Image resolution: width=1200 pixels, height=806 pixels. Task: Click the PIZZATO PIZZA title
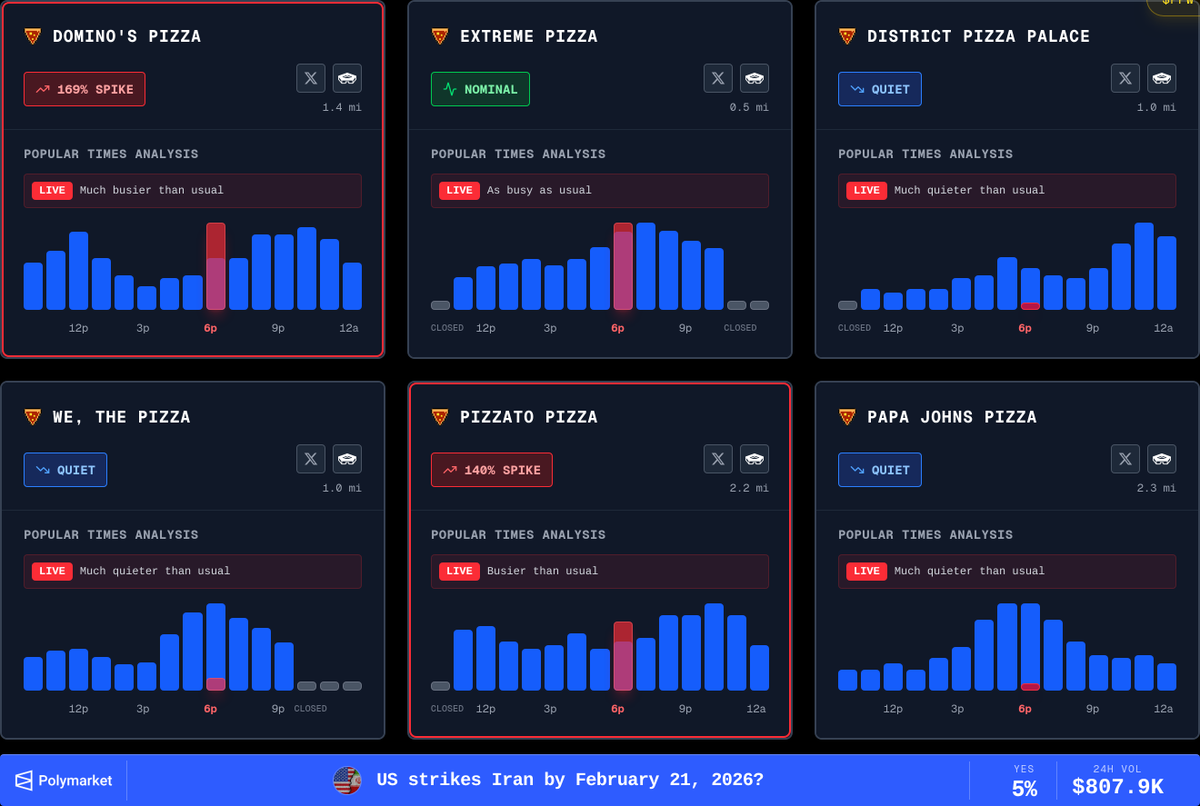click(529, 417)
